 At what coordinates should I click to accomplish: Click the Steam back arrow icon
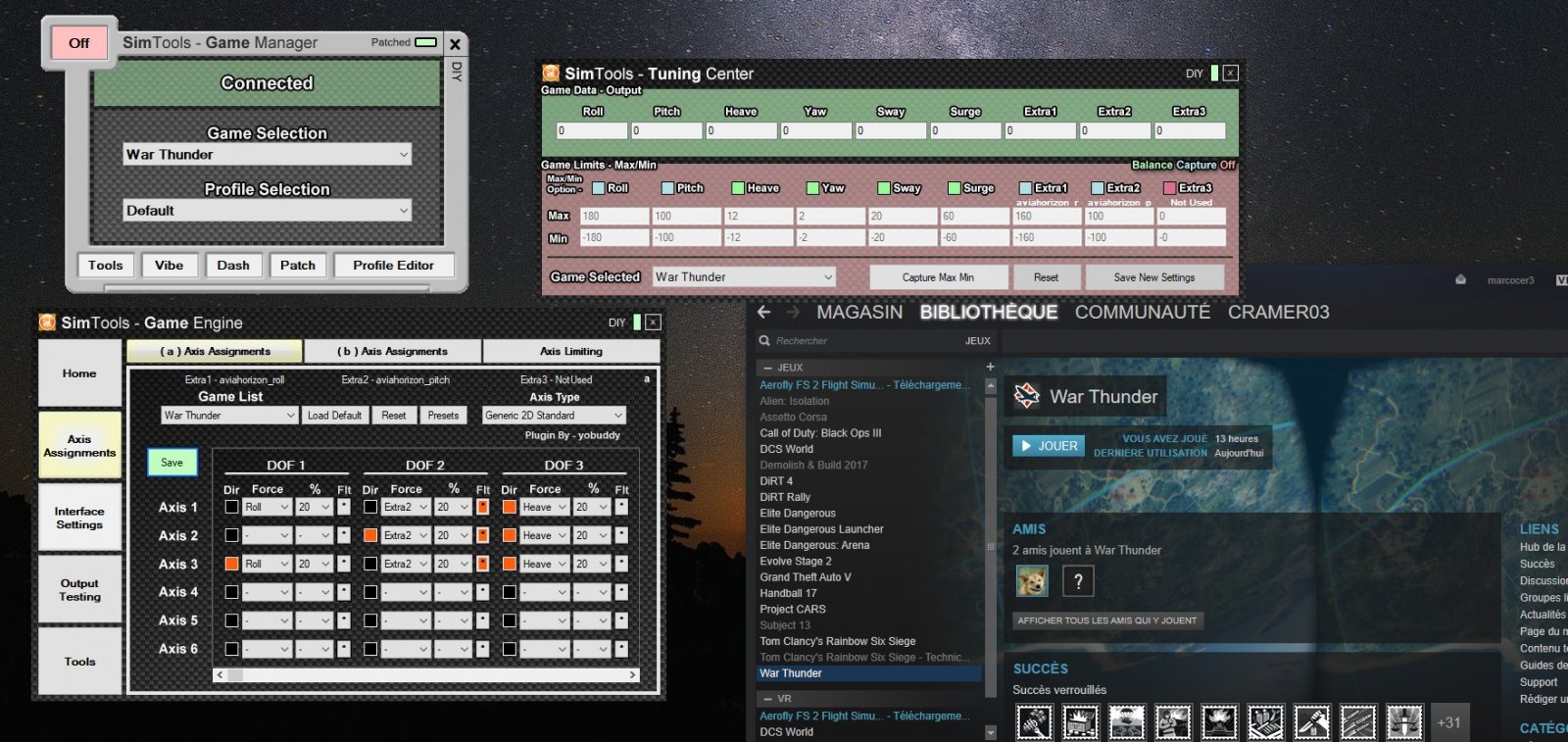[764, 313]
